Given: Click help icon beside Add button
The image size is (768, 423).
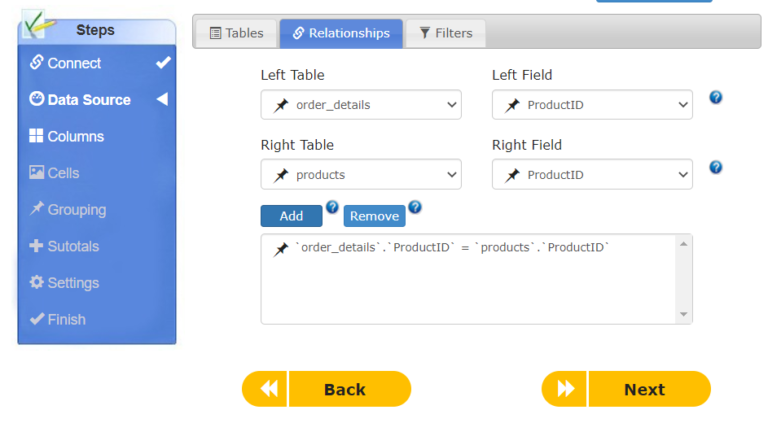Looking at the screenshot, I should (x=332, y=207).
